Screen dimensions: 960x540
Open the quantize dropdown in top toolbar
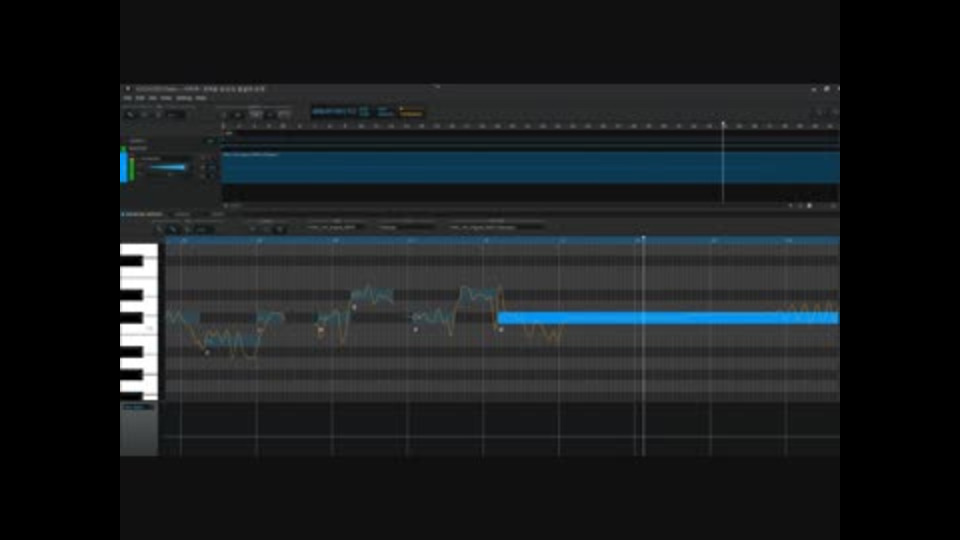tap(176, 114)
